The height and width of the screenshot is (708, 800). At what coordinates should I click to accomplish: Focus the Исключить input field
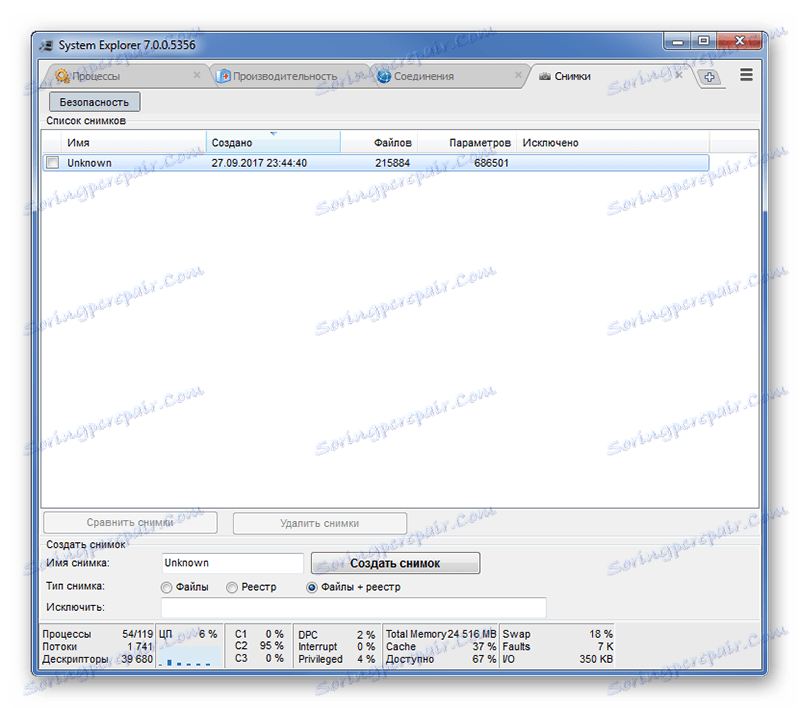pyautogui.click(x=354, y=608)
